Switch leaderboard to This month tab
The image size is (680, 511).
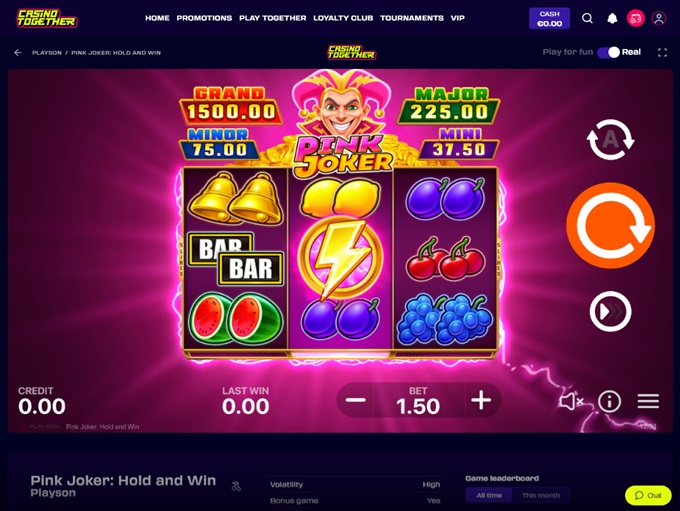(541, 495)
